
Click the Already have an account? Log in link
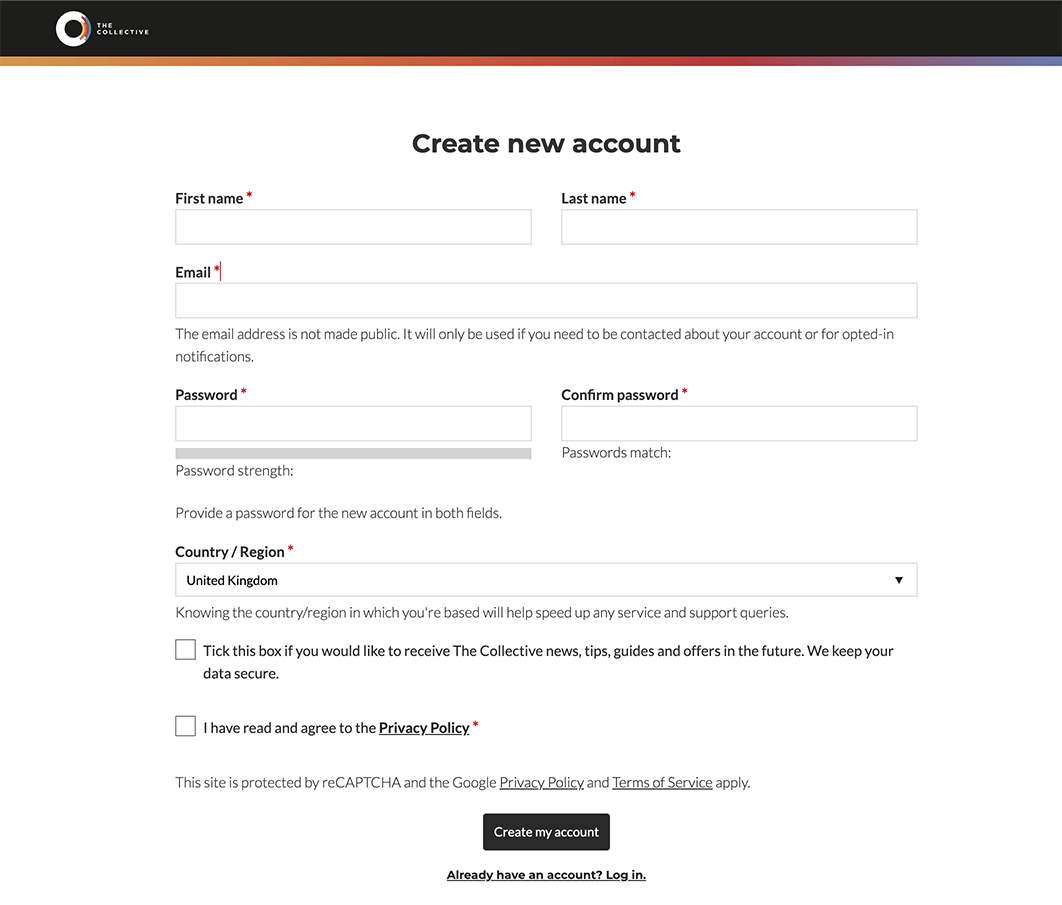546,874
